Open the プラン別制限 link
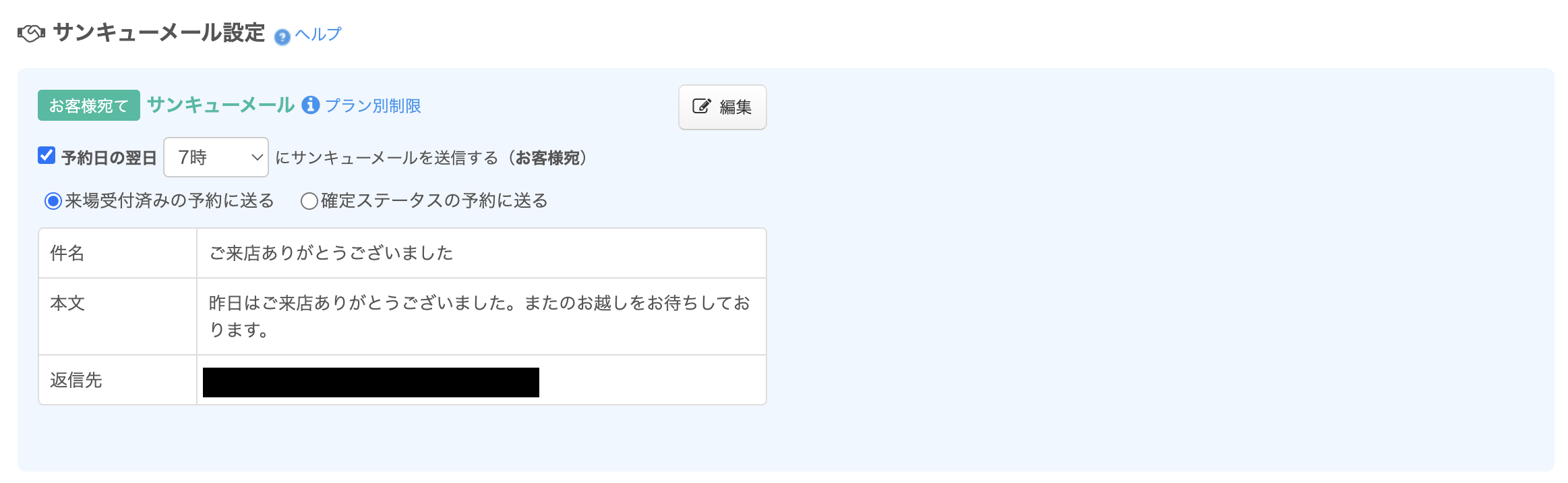This screenshot has width=1568, height=483. [373, 106]
